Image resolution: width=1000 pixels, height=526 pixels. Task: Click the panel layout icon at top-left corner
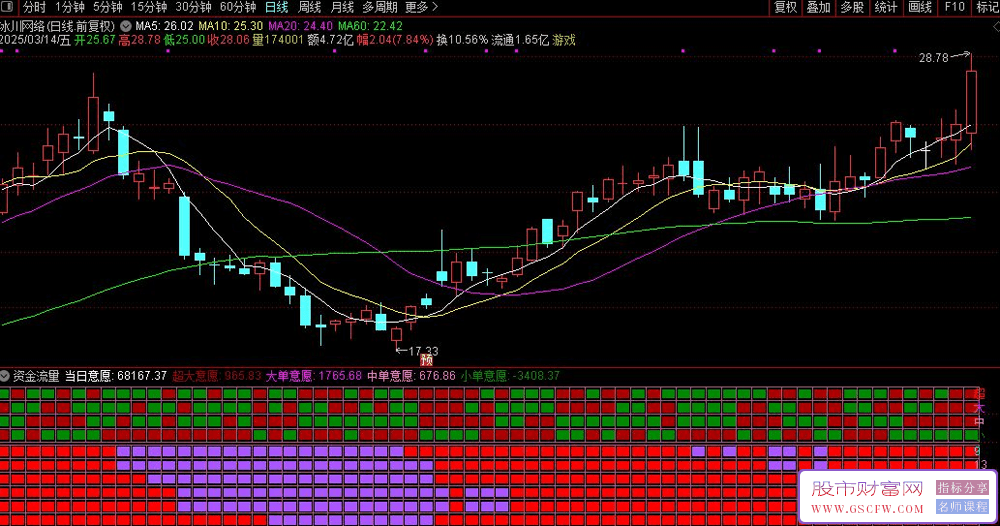pos(8,7)
